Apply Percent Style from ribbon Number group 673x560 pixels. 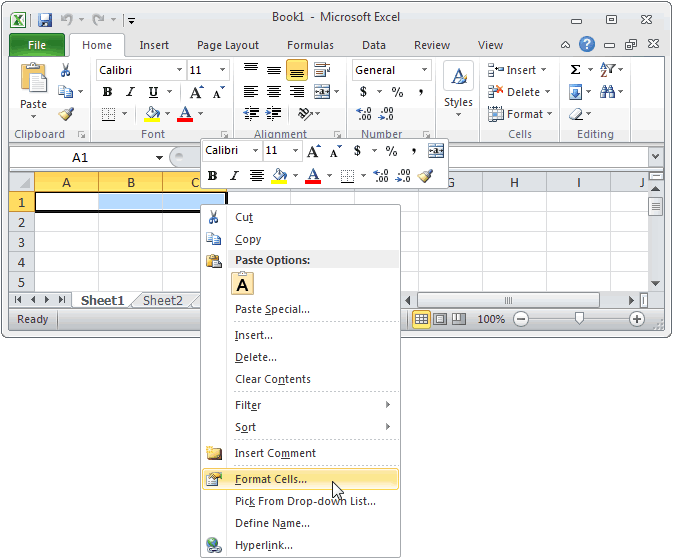tap(397, 92)
